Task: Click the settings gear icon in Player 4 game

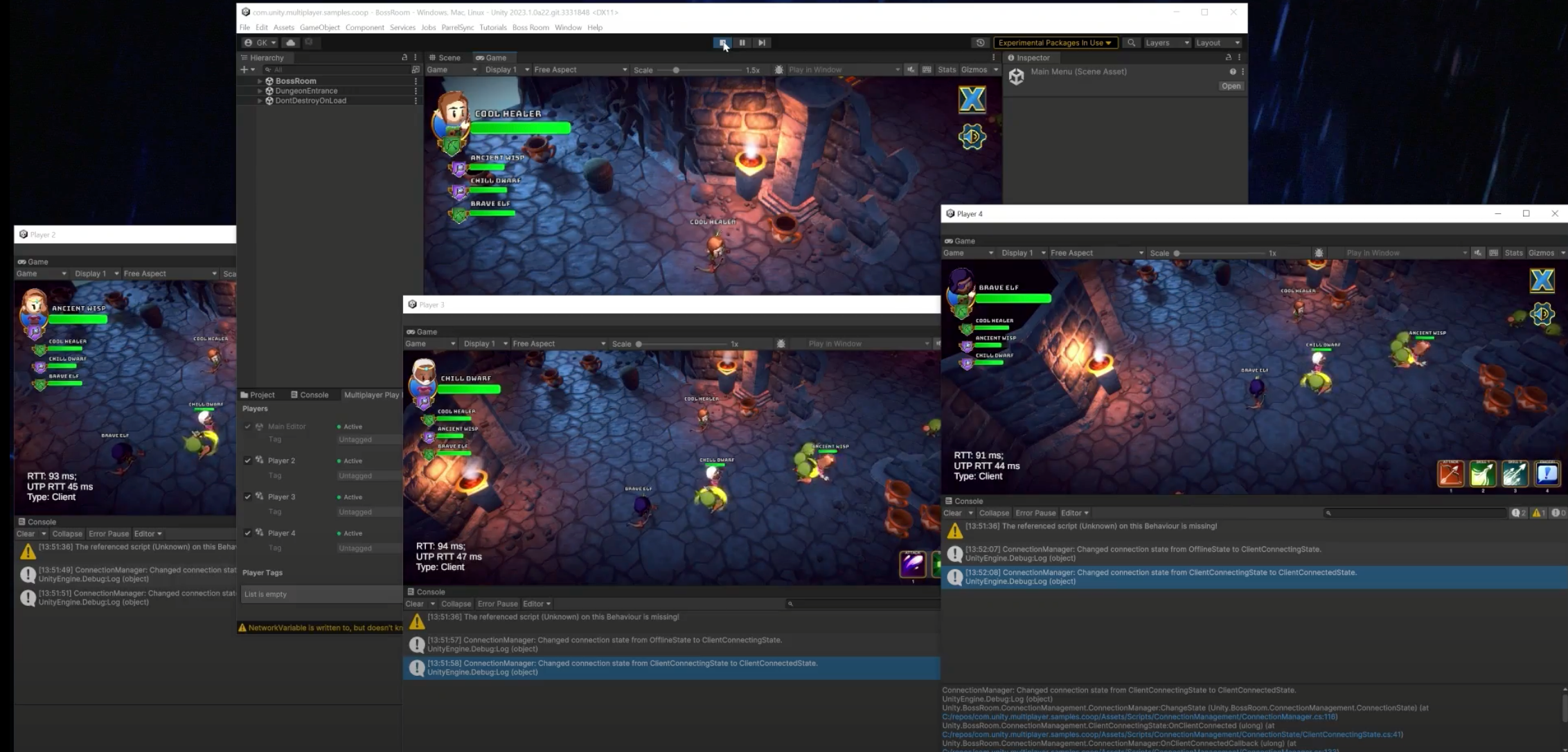Action: coord(1542,314)
